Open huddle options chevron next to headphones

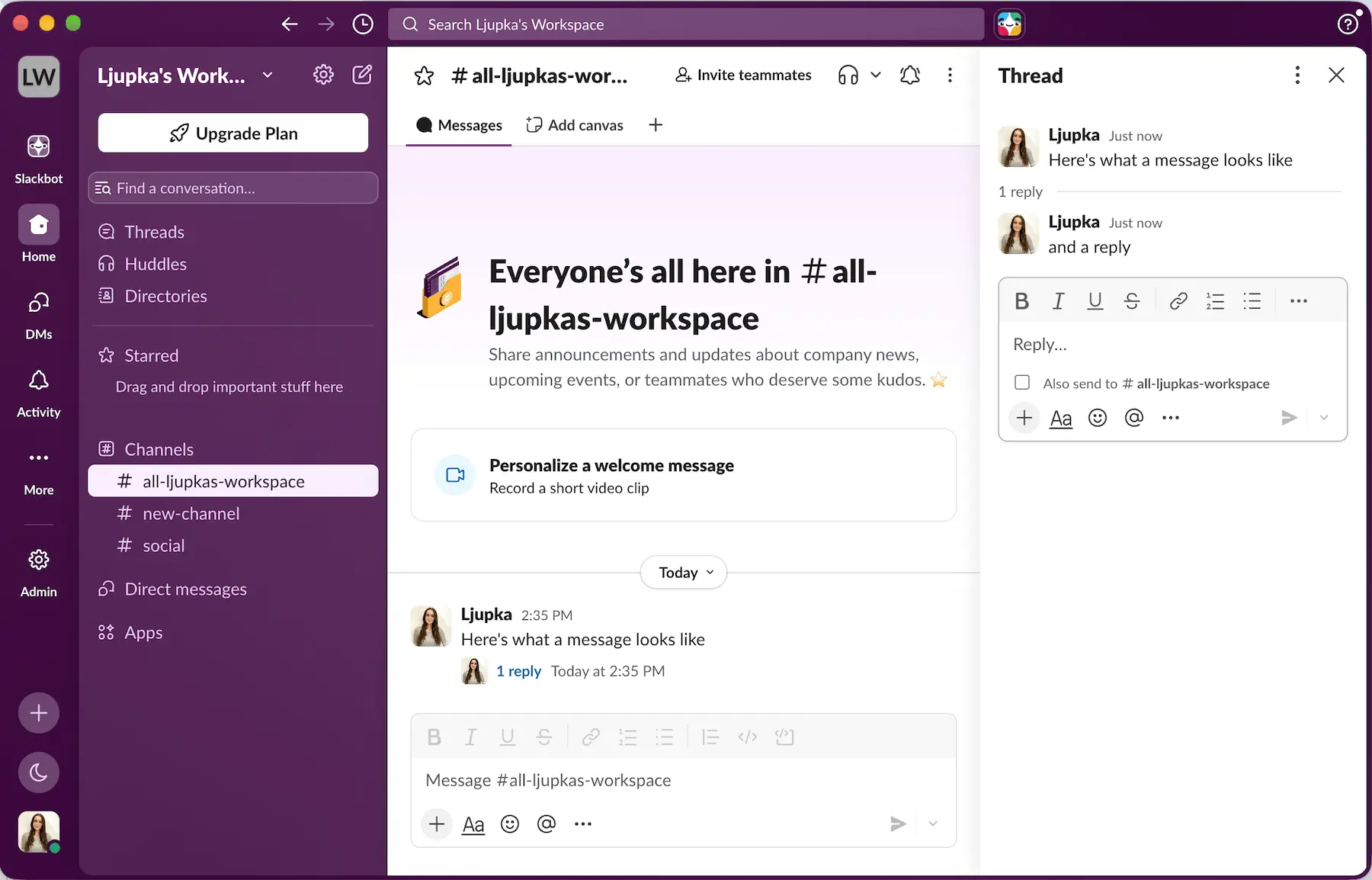[876, 75]
